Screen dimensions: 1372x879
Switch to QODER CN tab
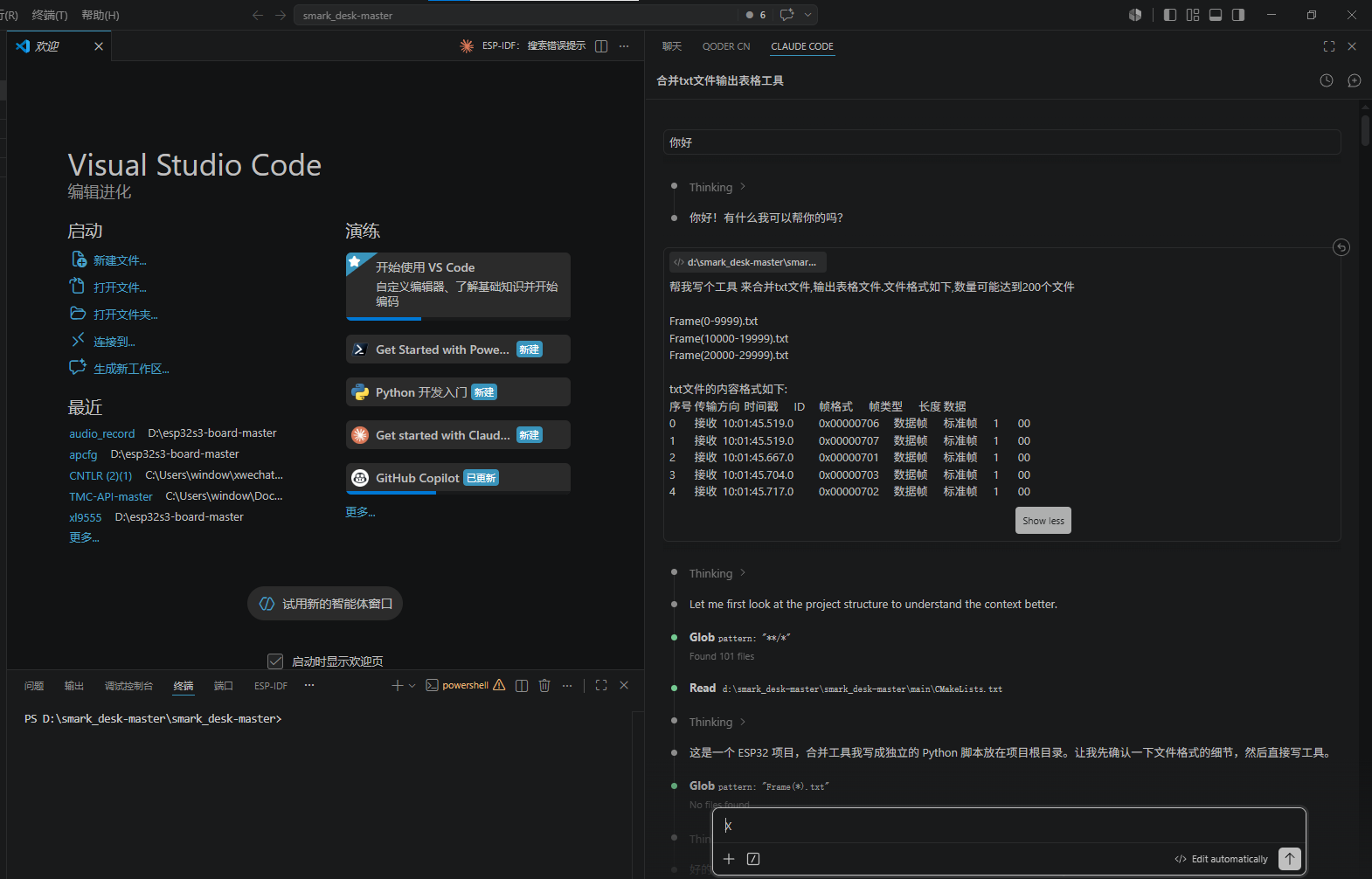coord(726,46)
